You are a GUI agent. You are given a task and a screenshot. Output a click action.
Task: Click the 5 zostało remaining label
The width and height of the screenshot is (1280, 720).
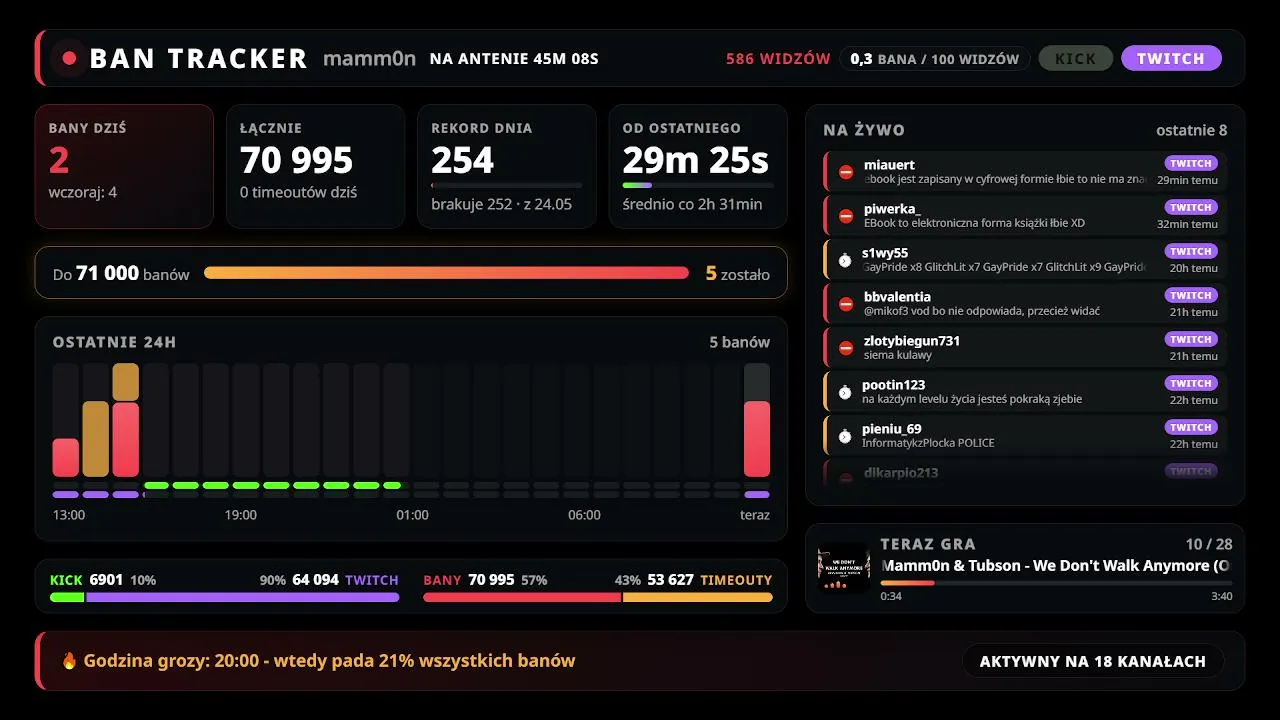point(738,274)
